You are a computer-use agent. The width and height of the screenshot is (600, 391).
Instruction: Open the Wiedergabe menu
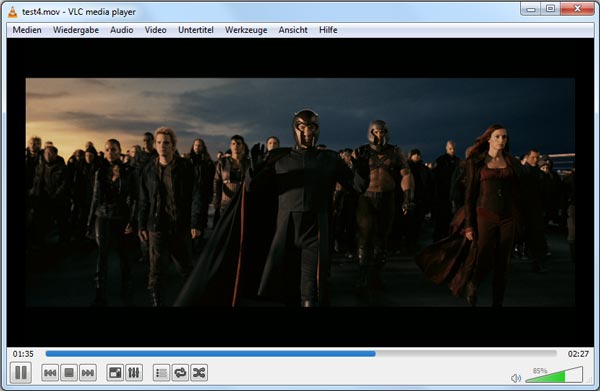tap(76, 30)
